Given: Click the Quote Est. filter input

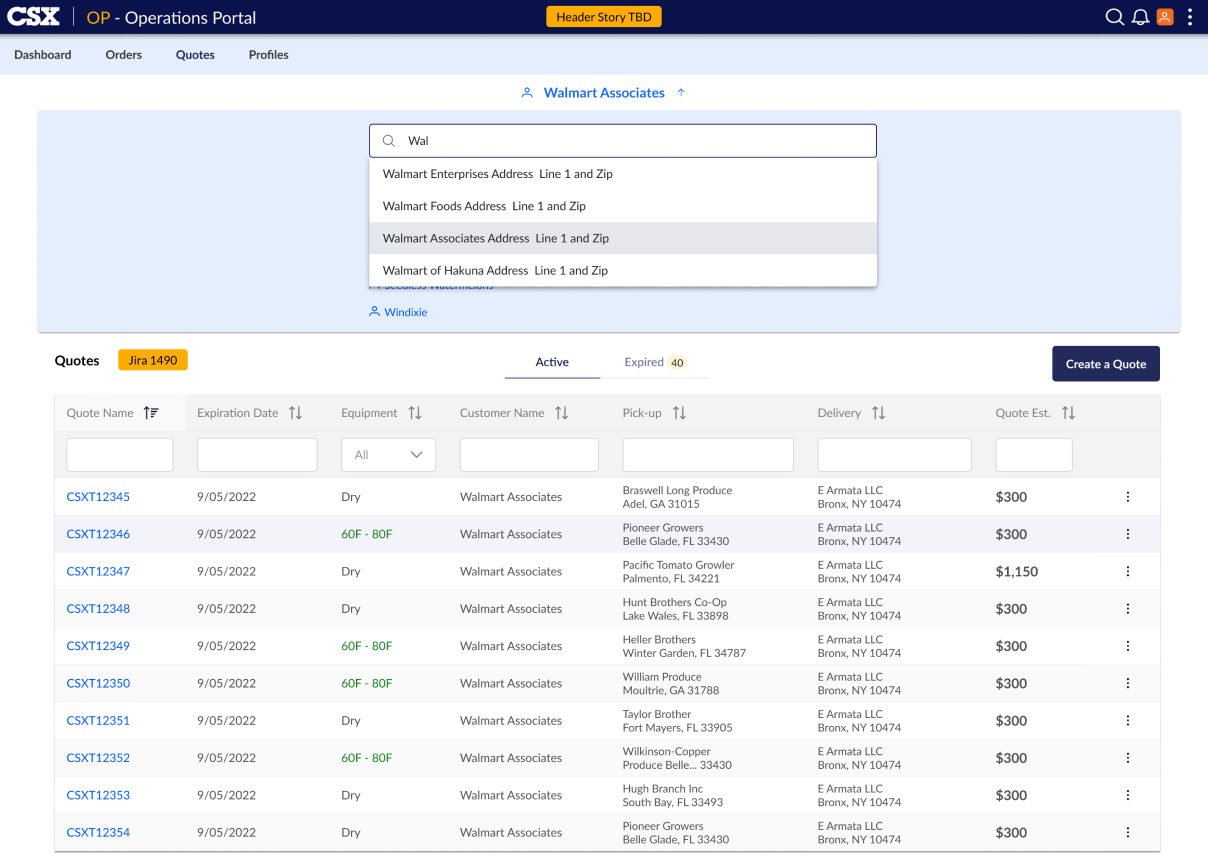Looking at the screenshot, I should tap(1034, 455).
